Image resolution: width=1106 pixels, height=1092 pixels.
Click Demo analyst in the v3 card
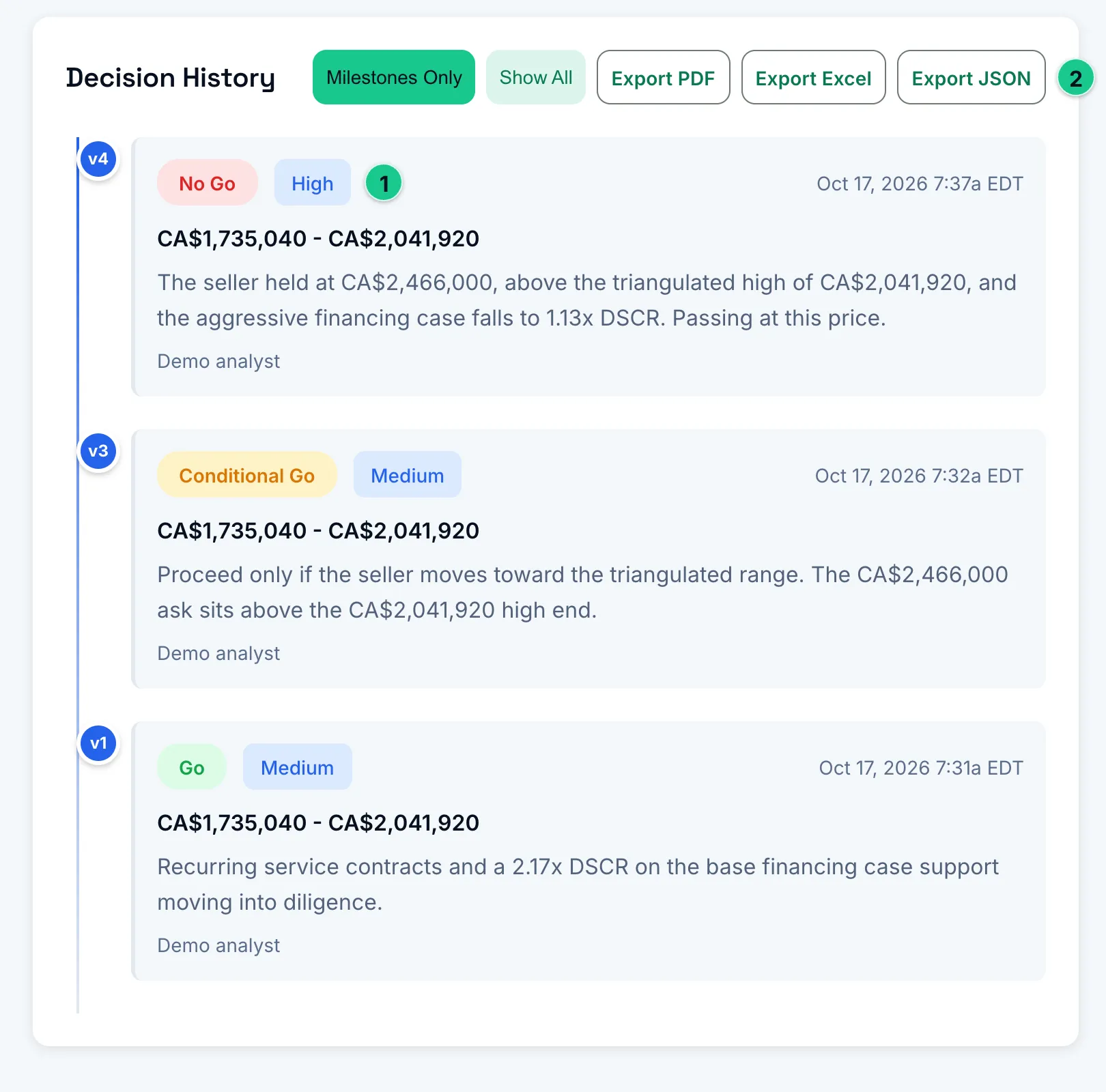point(218,653)
